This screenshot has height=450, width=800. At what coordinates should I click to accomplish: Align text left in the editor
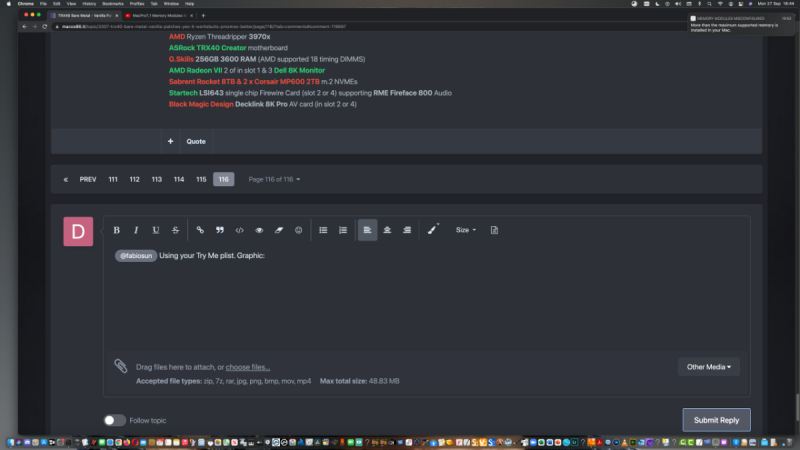[x=367, y=230]
